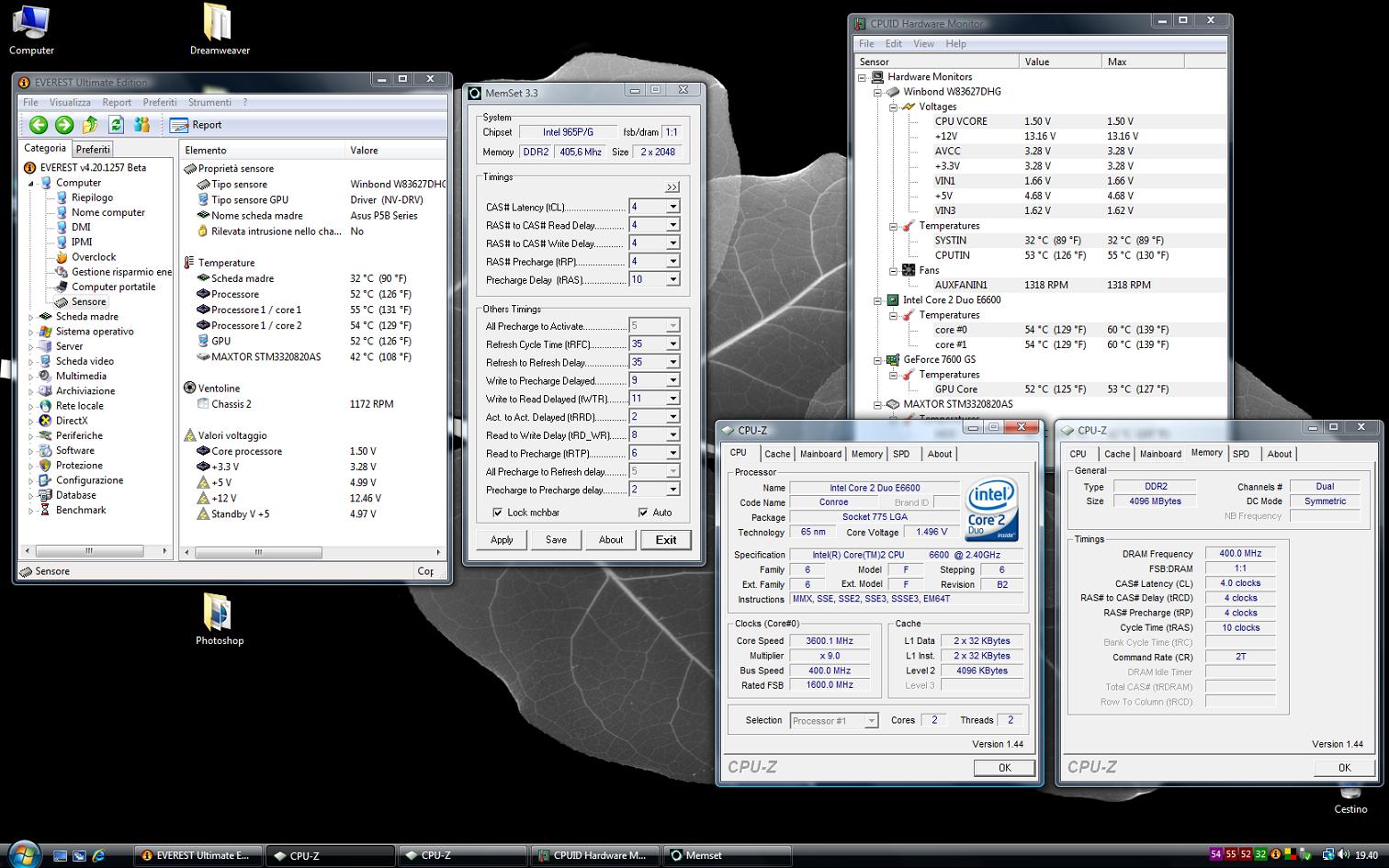This screenshot has width=1389, height=868.
Task: Click OK button in left CPU-Z window
Action: (x=1004, y=768)
